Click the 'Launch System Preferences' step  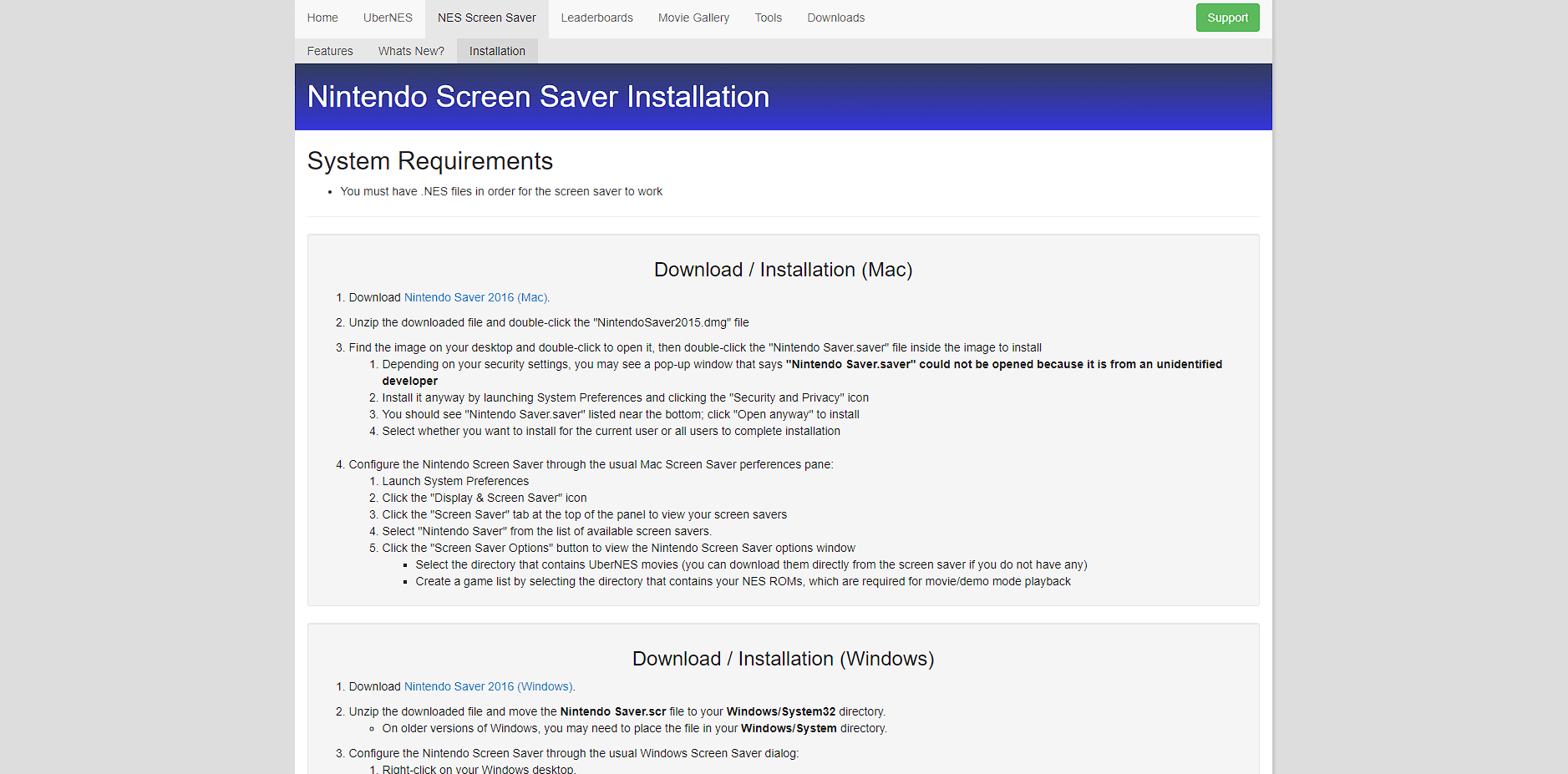tap(455, 481)
